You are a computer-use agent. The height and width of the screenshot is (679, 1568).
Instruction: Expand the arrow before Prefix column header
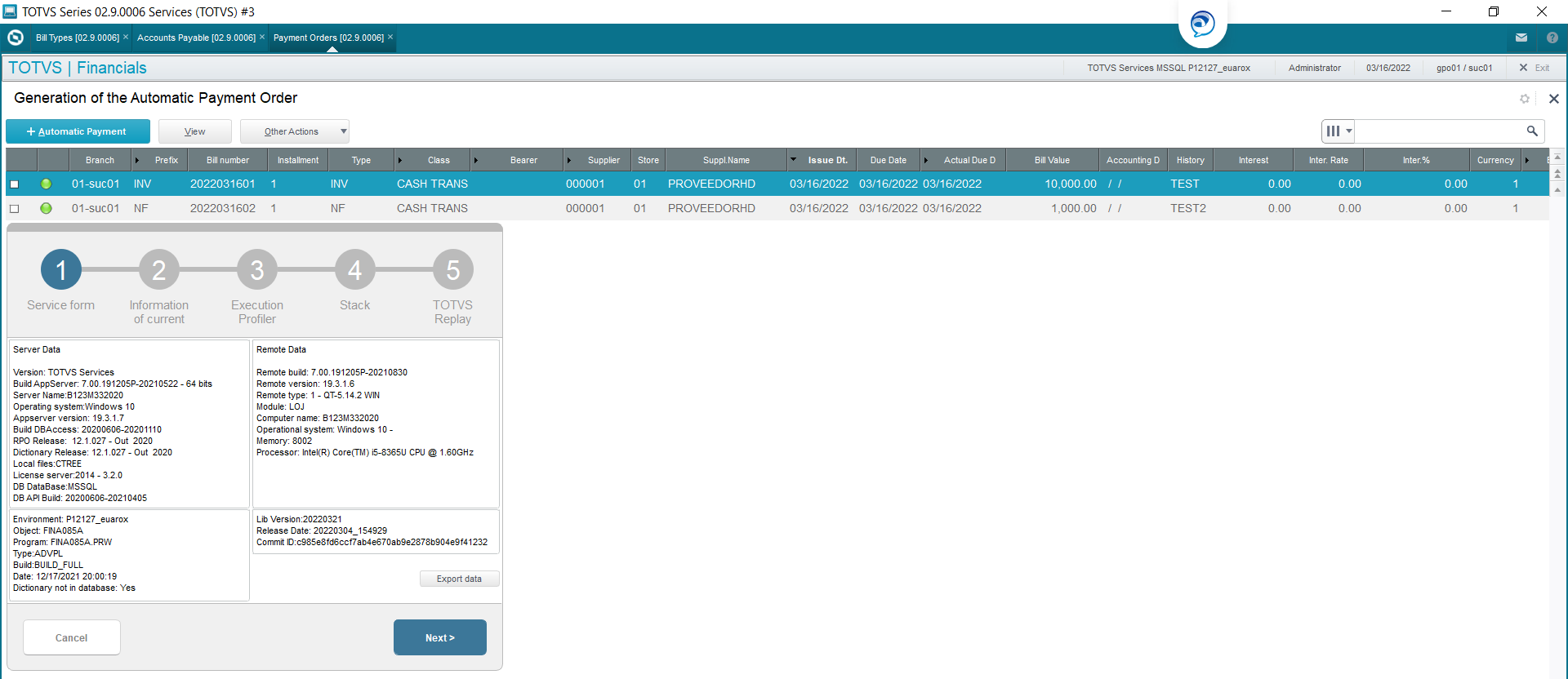[137, 160]
